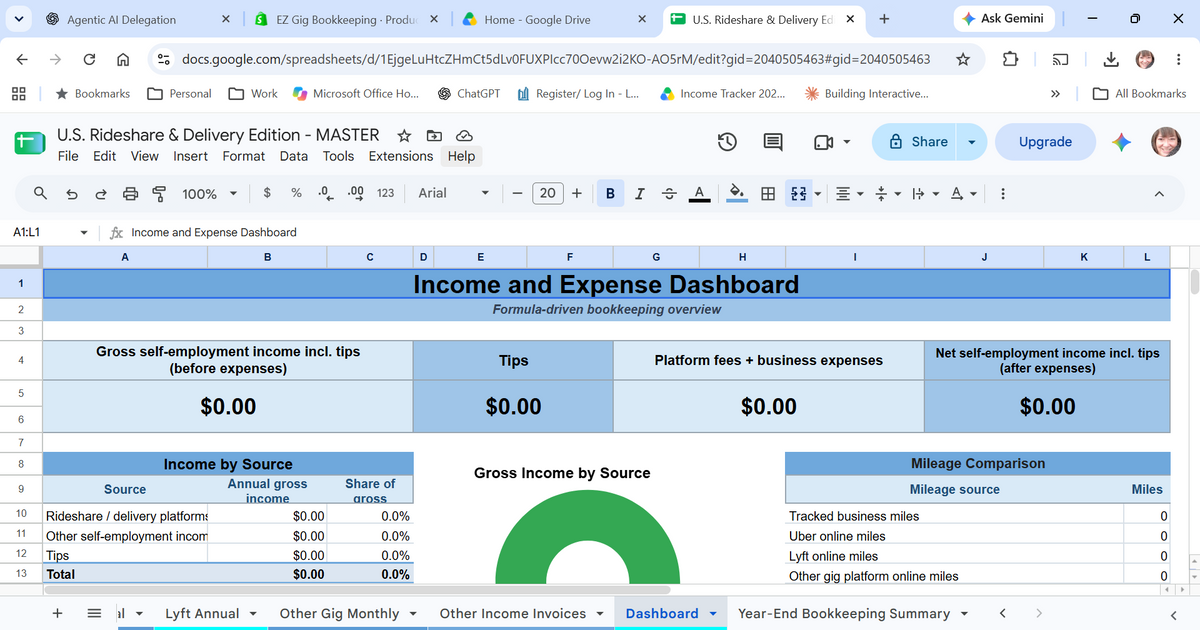Open Gemini sparkle in Sheets
The width and height of the screenshot is (1200, 630).
tap(1122, 142)
